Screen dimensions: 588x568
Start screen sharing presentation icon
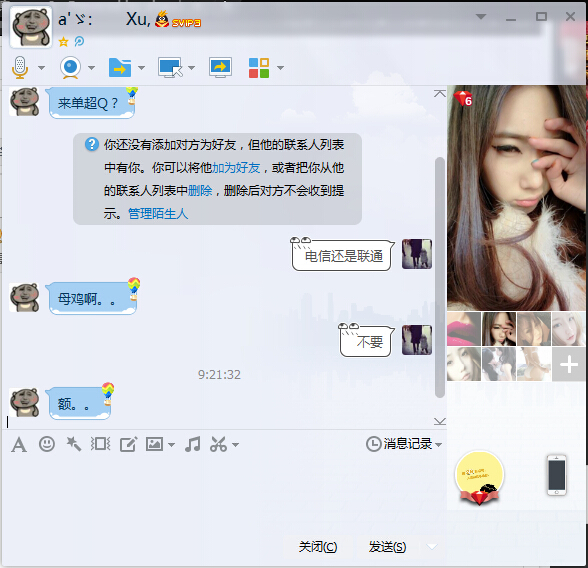point(220,67)
